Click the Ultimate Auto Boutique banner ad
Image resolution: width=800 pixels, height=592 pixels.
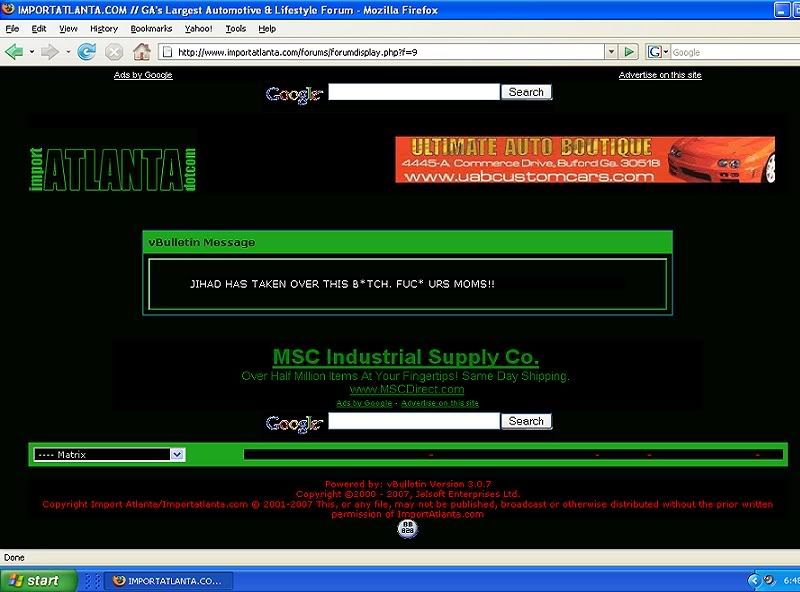(584, 160)
